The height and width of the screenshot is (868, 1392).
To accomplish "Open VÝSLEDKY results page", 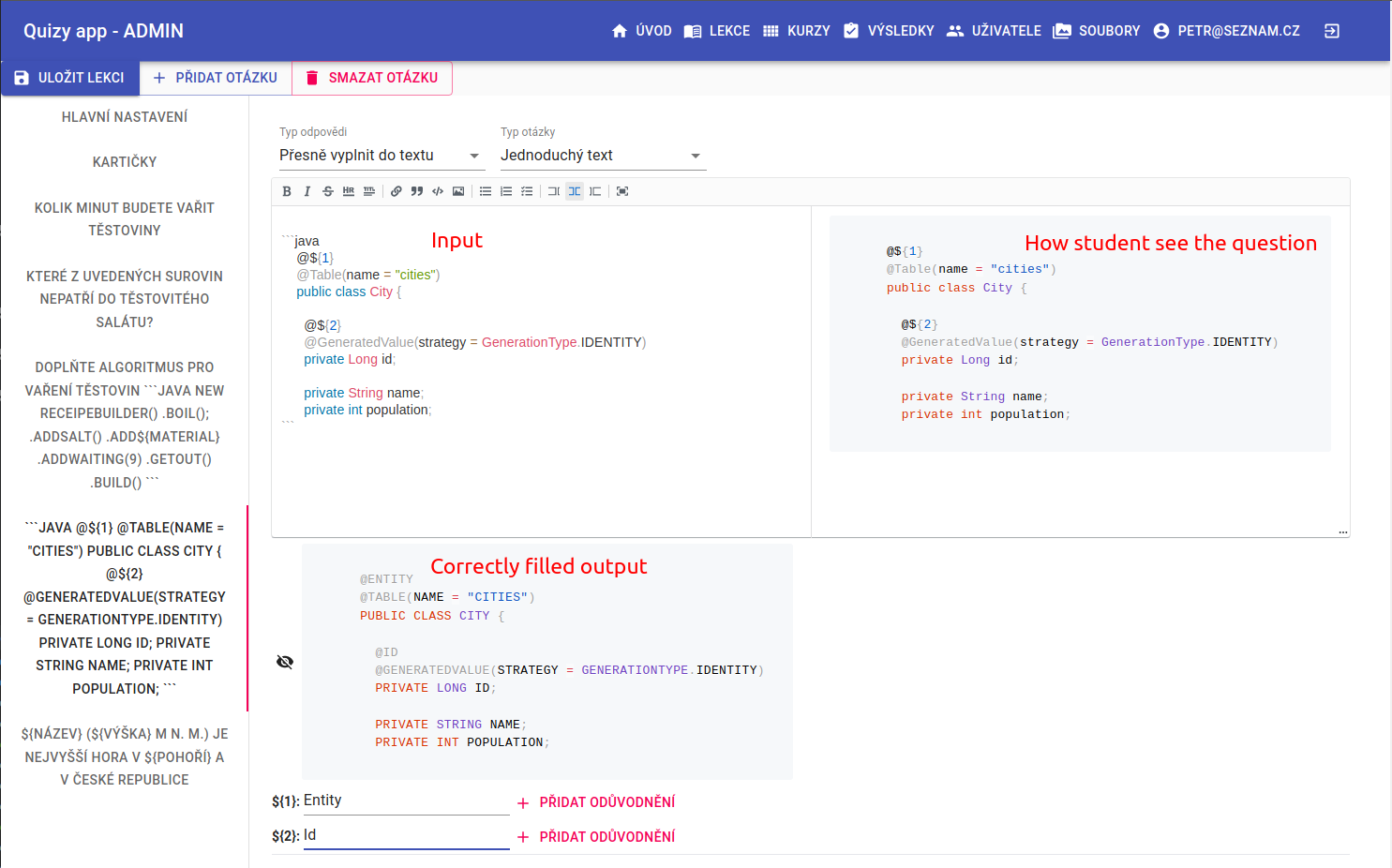I will click(x=889, y=31).
